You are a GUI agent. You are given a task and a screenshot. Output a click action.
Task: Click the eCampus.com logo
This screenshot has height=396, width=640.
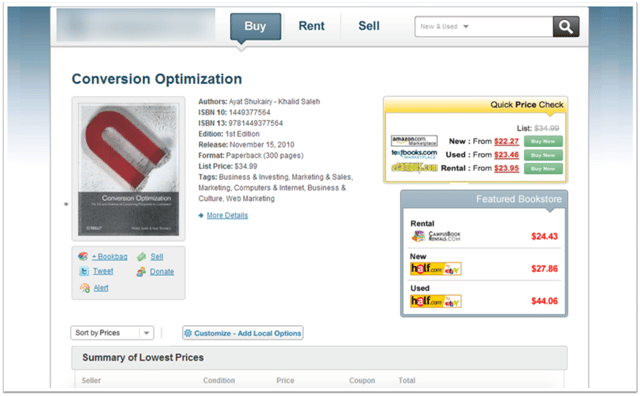click(x=414, y=168)
